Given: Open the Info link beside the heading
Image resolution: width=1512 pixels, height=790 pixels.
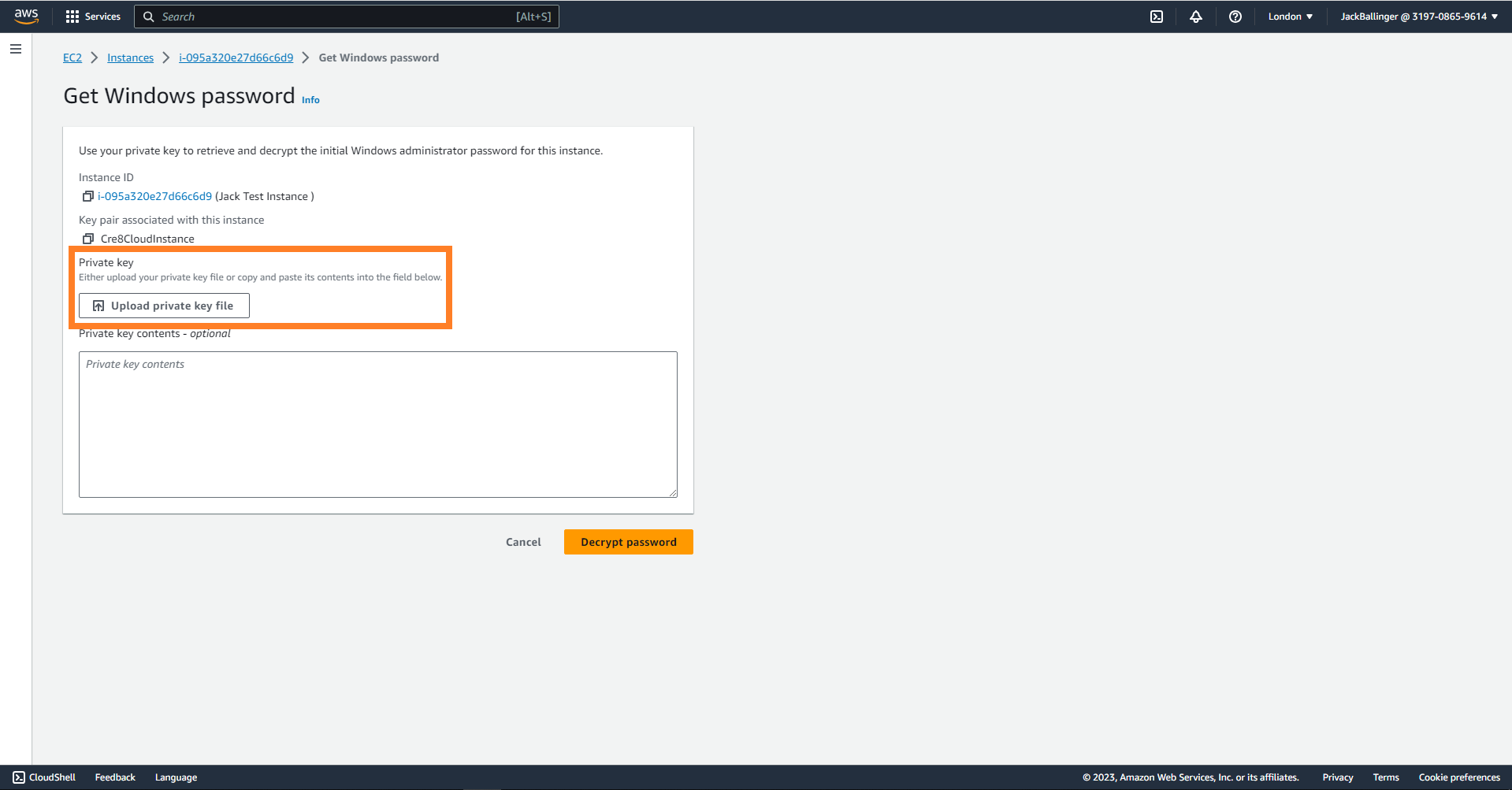Looking at the screenshot, I should tap(310, 100).
